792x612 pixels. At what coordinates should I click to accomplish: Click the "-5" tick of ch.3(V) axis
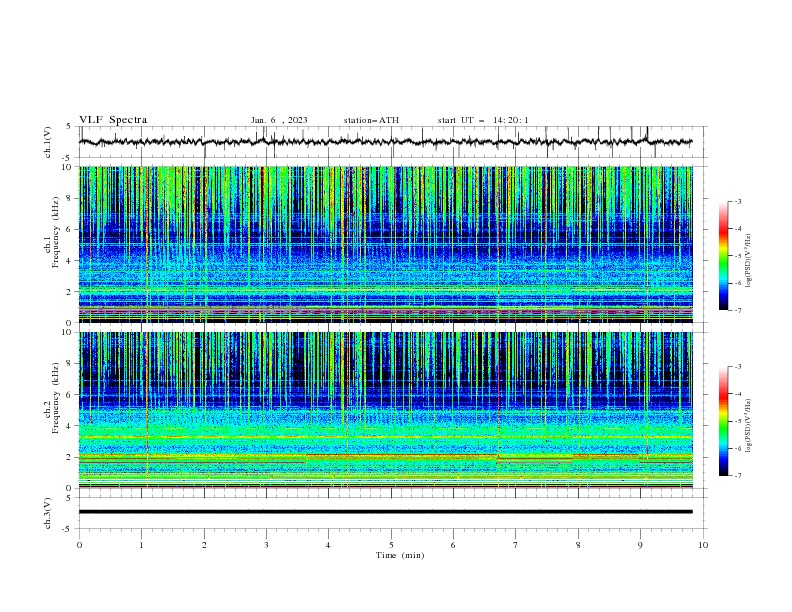[68, 529]
